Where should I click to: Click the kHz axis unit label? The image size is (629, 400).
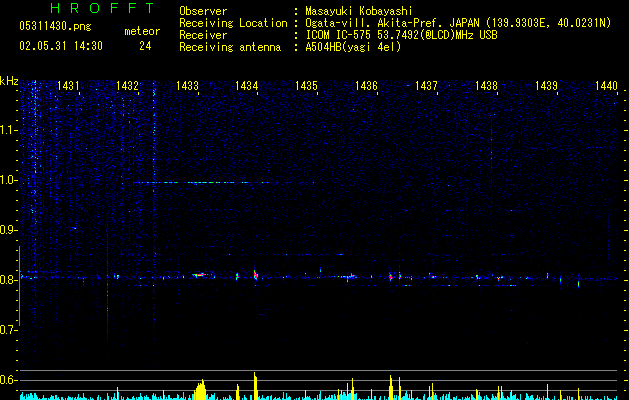click(9, 81)
